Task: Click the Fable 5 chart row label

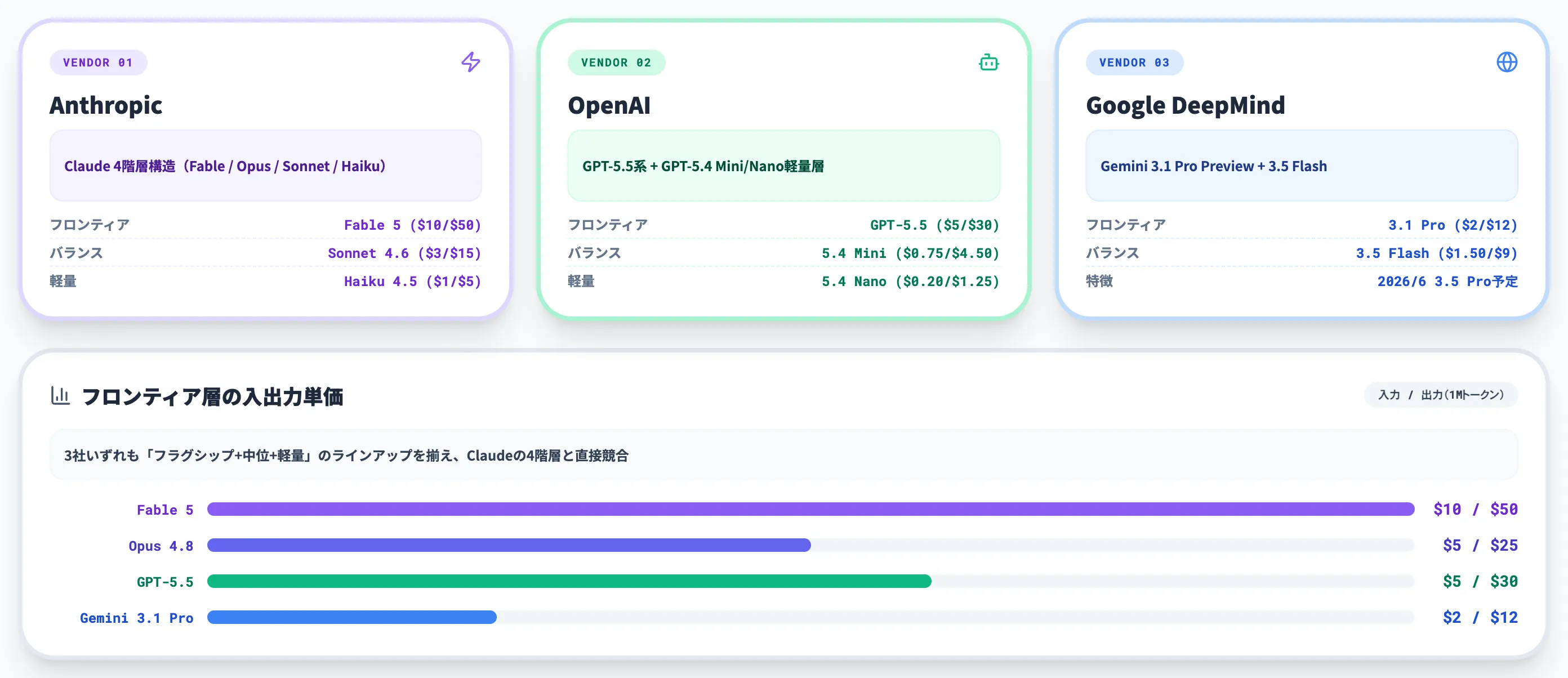Action: click(165, 510)
